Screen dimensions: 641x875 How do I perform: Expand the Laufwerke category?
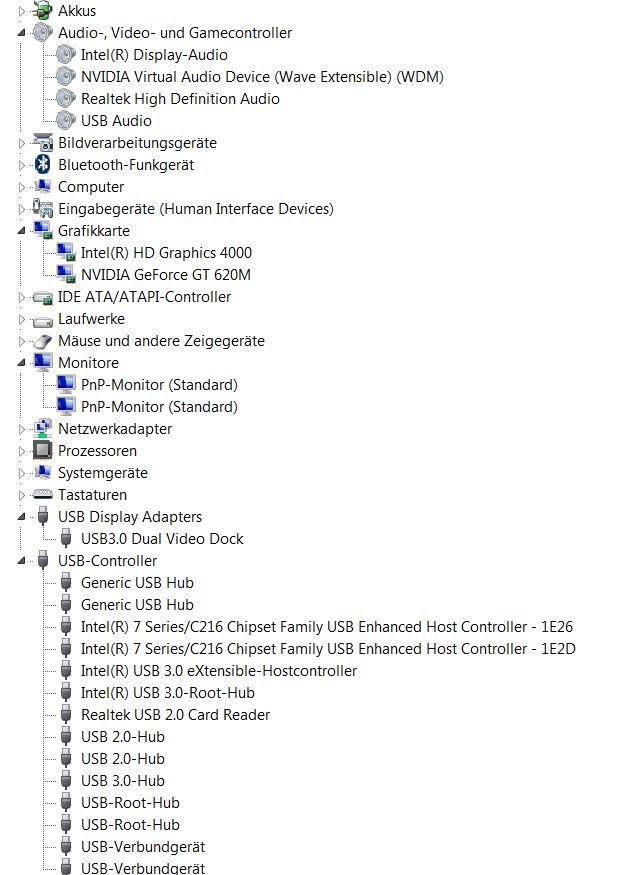pos(22,319)
